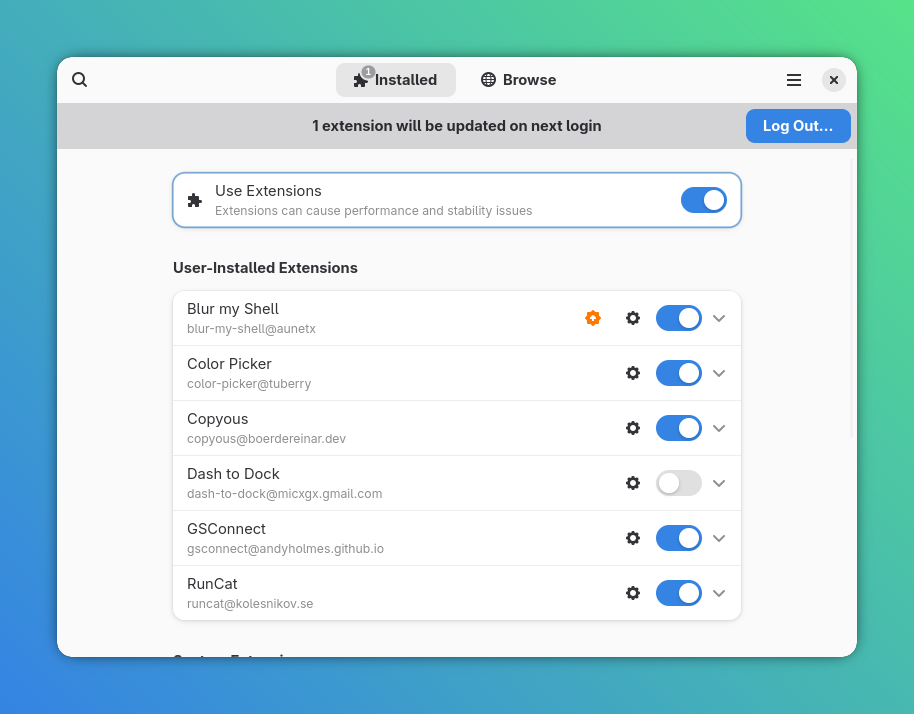Image resolution: width=914 pixels, height=714 pixels.
Task: Disable the GSConnect extension
Action: pyautogui.click(x=678, y=538)
